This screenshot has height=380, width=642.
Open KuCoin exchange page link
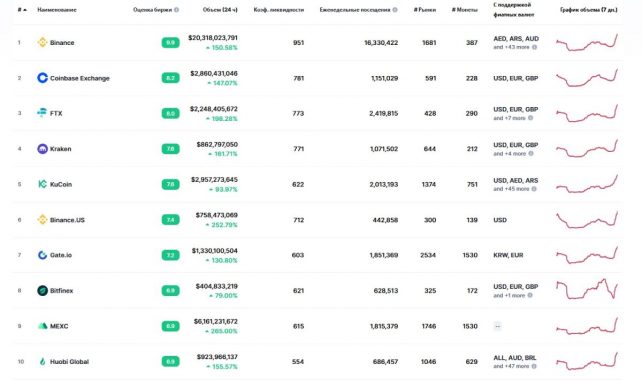click(61, 185)
